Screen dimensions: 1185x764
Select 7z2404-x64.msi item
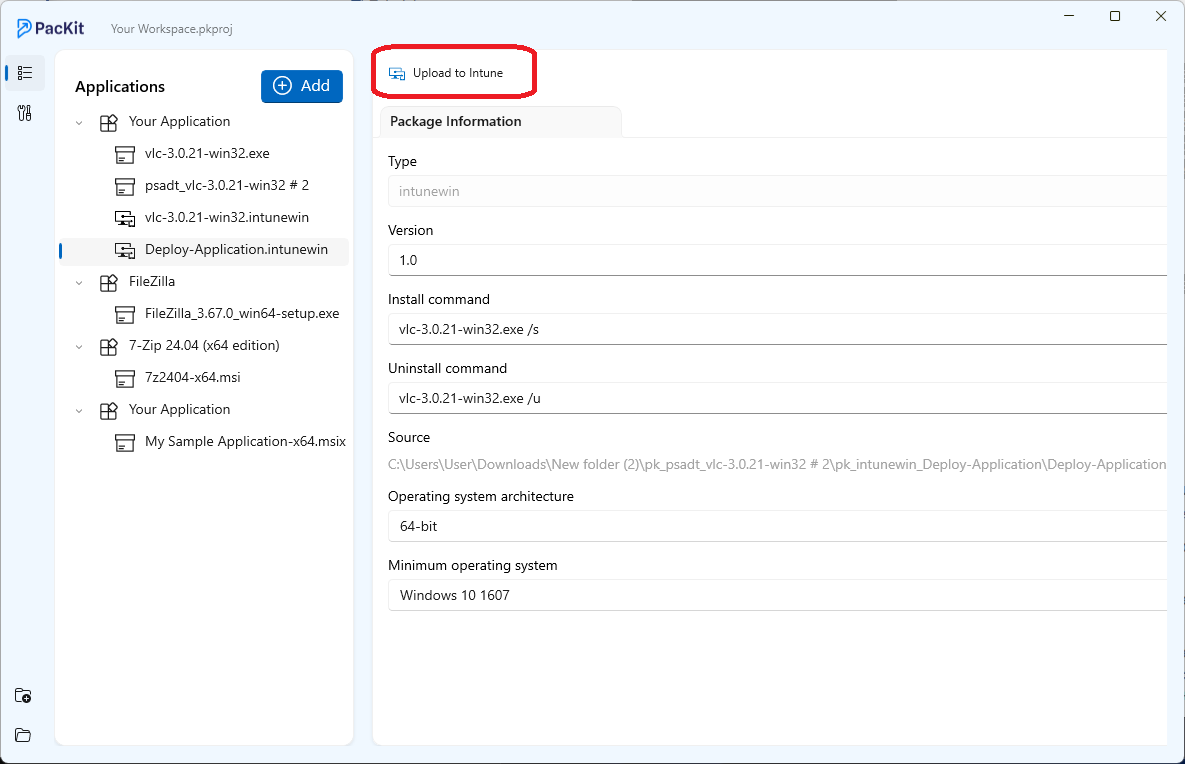pyautogui.click(x=193, y=377)
